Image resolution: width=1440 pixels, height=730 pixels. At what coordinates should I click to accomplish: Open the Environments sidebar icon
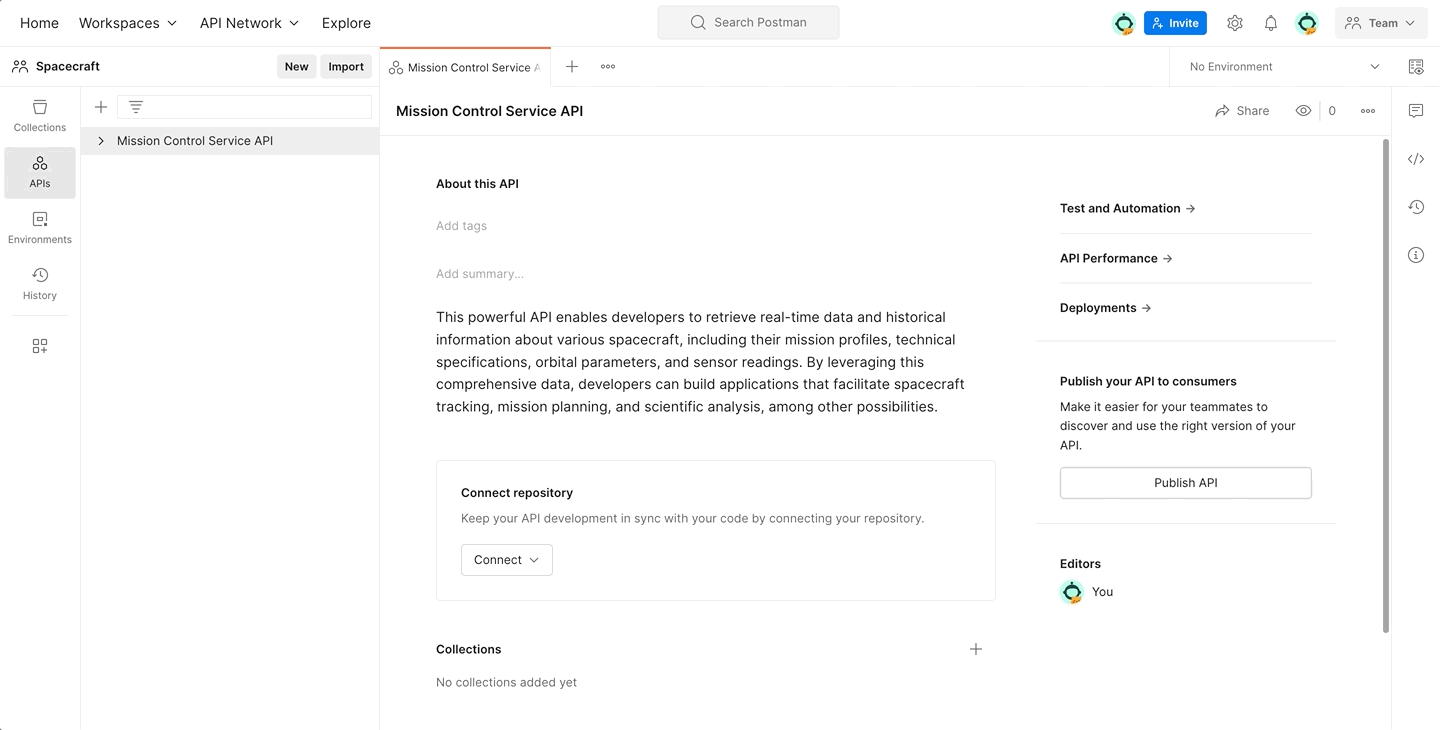(x=39, y=226)
